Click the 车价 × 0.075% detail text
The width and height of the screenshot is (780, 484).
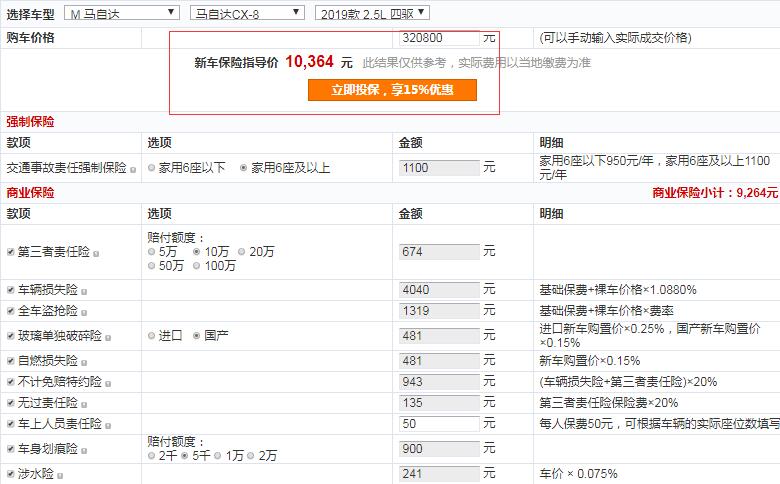point(579,474)
